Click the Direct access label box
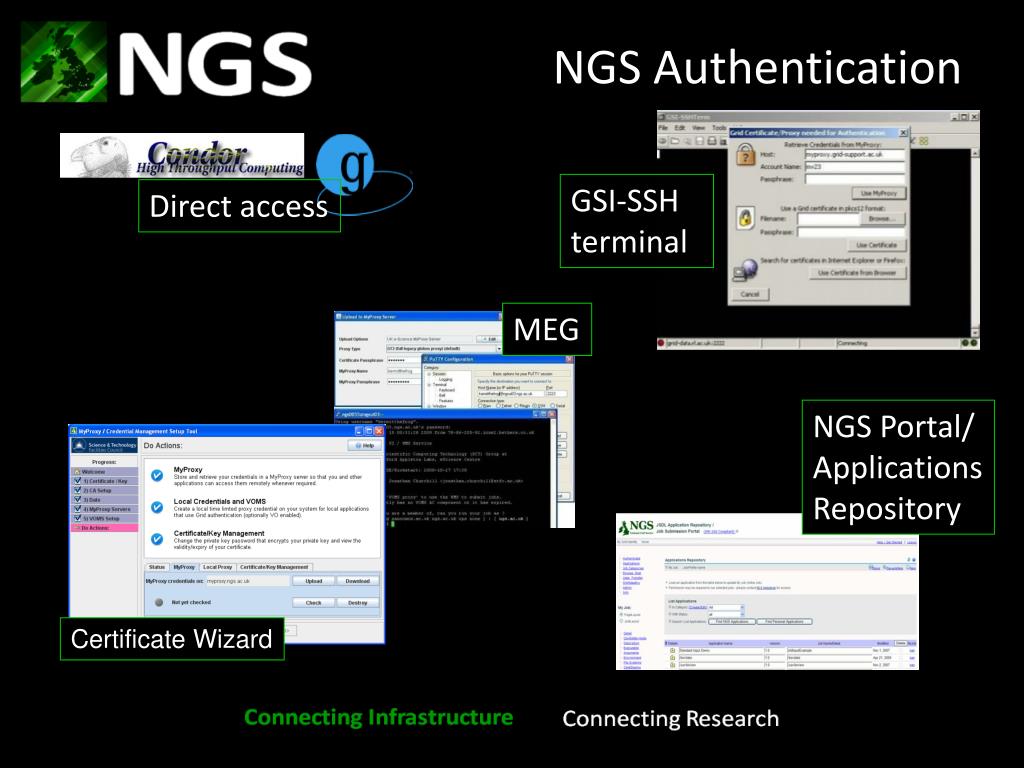This screenshot has width=1024, height=768. click(239, 206)
